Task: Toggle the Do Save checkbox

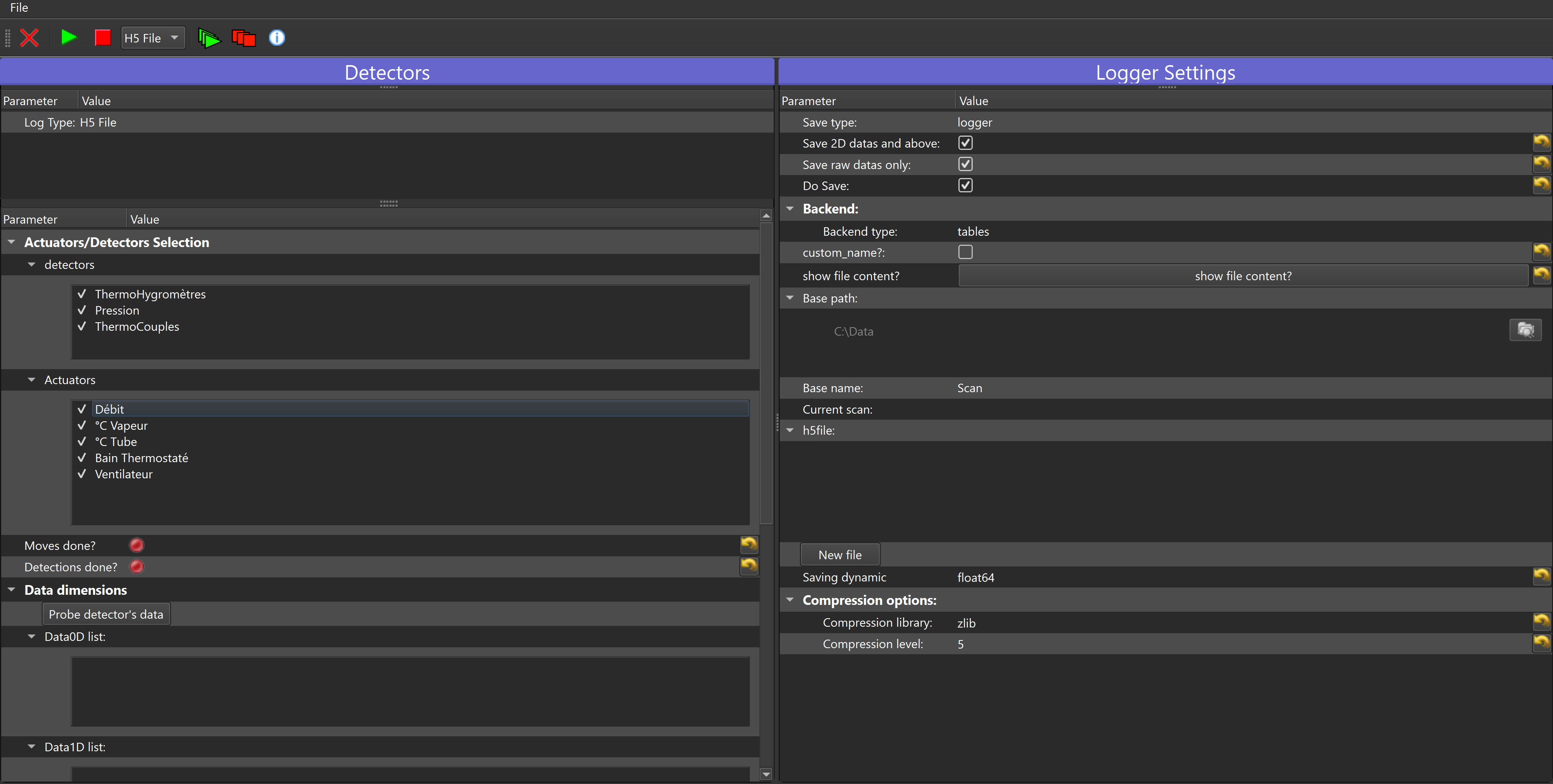Action: point(965,186)
